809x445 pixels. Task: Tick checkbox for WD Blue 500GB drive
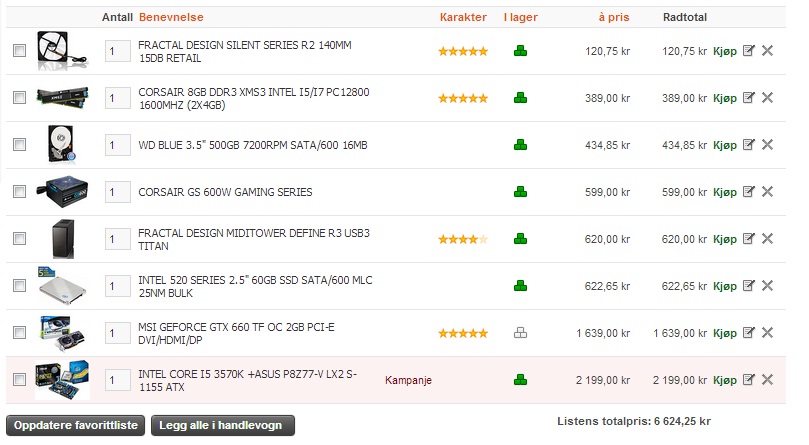pyautogui.click(x=19, y=145)
